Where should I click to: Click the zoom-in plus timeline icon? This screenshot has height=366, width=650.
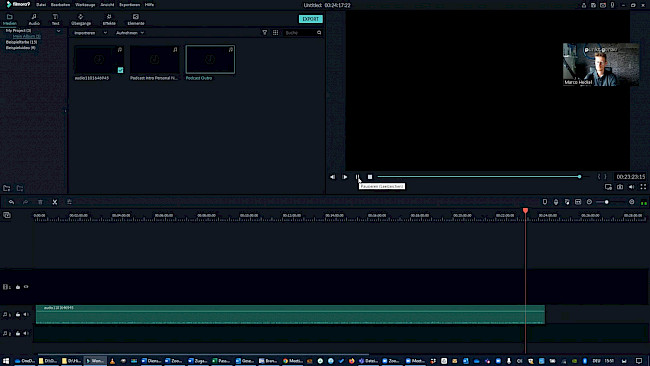point(632,202)
